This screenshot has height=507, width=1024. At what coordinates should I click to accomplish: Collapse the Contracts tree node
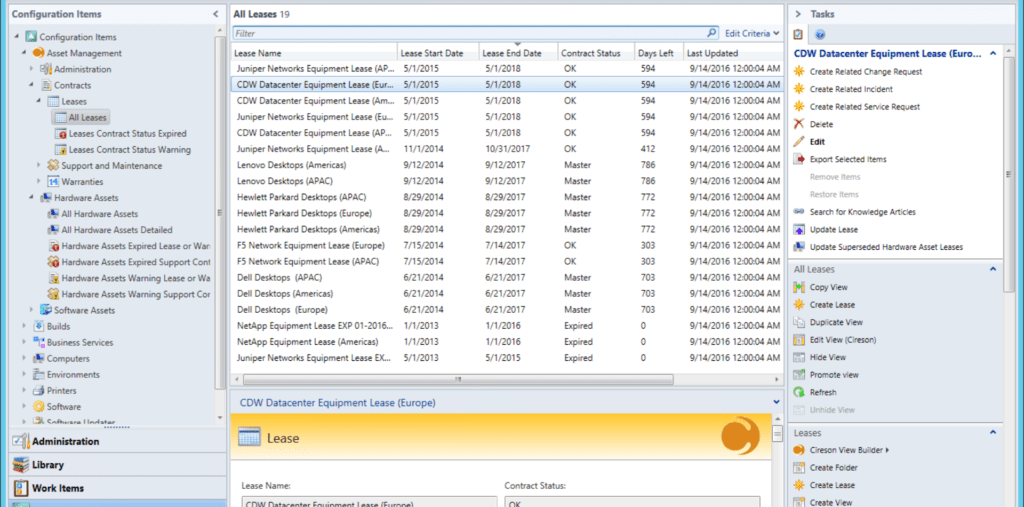pos(31,85)
